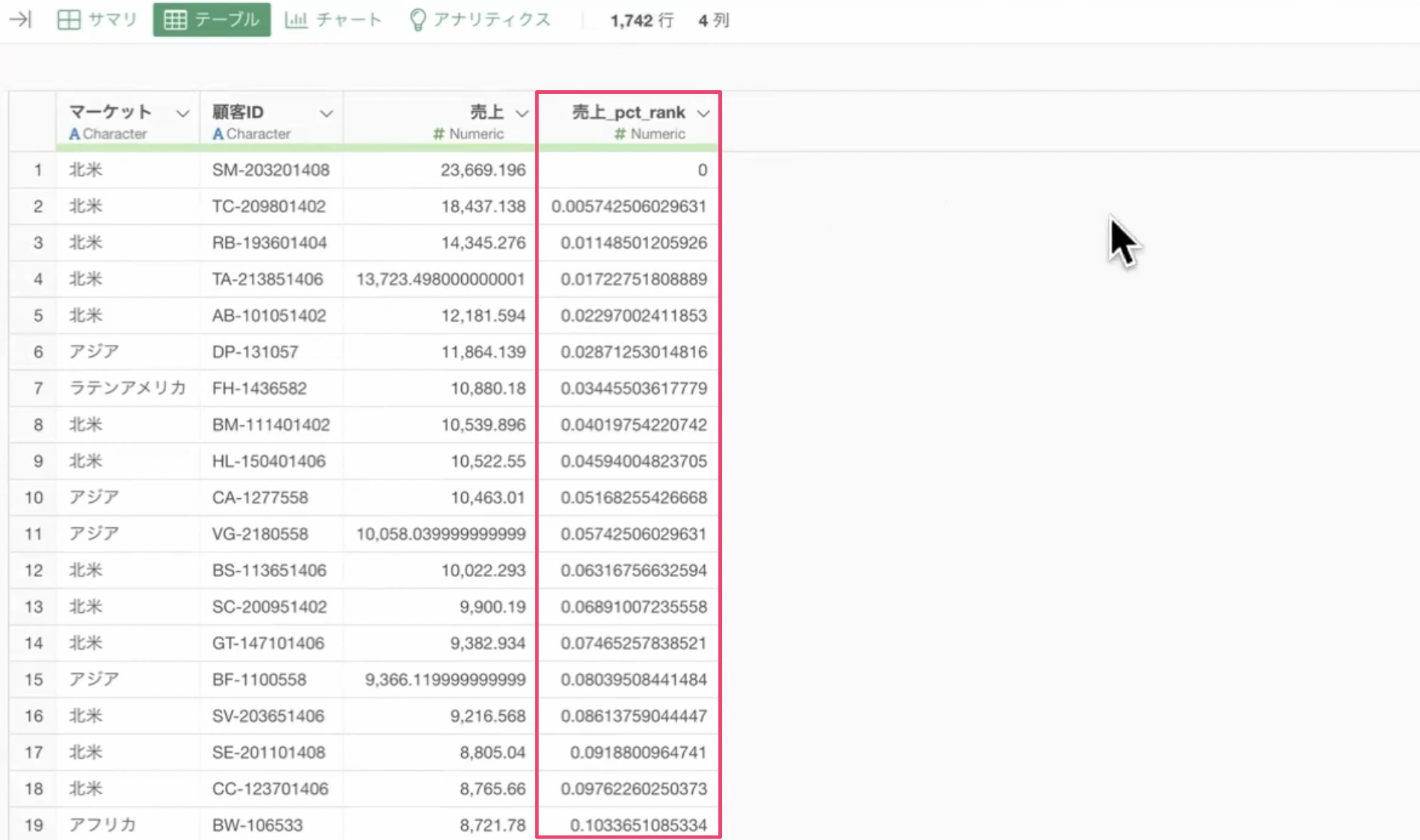Viewport: 1420px width, 840px height.
Task: Click percent rank value 0.005742506029631
Action: pos(629,206)
